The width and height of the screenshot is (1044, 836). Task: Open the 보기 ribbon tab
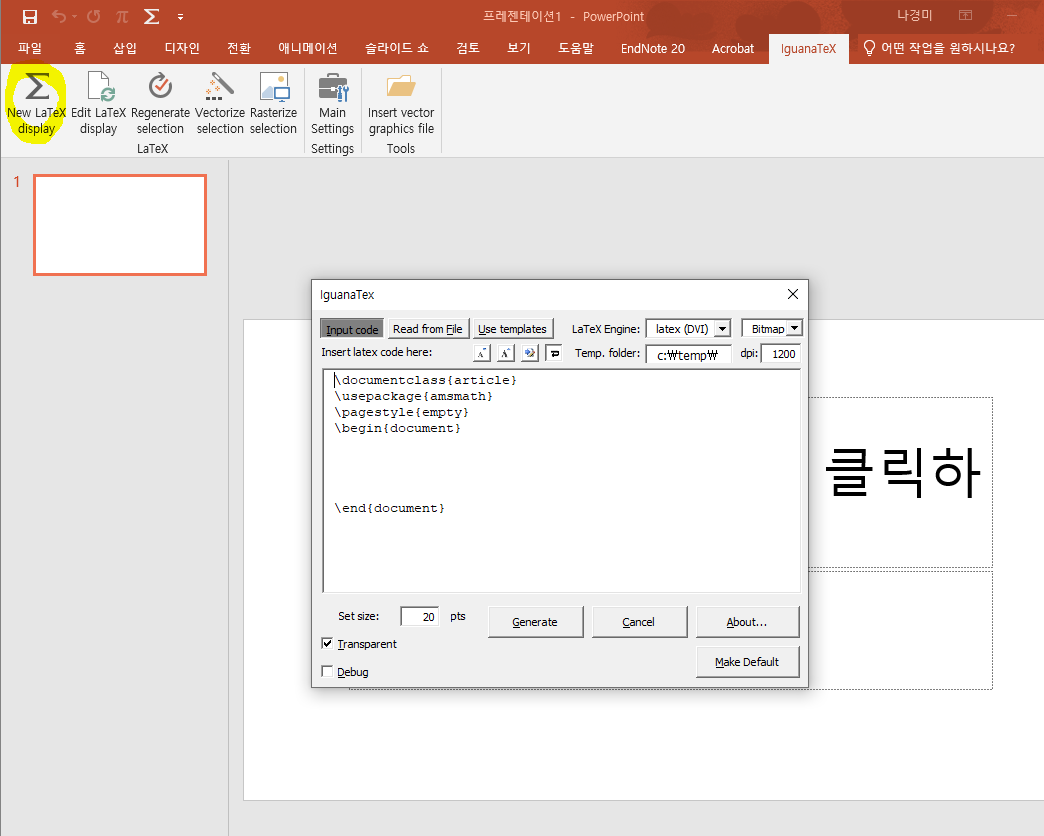(x=519, y=49)
